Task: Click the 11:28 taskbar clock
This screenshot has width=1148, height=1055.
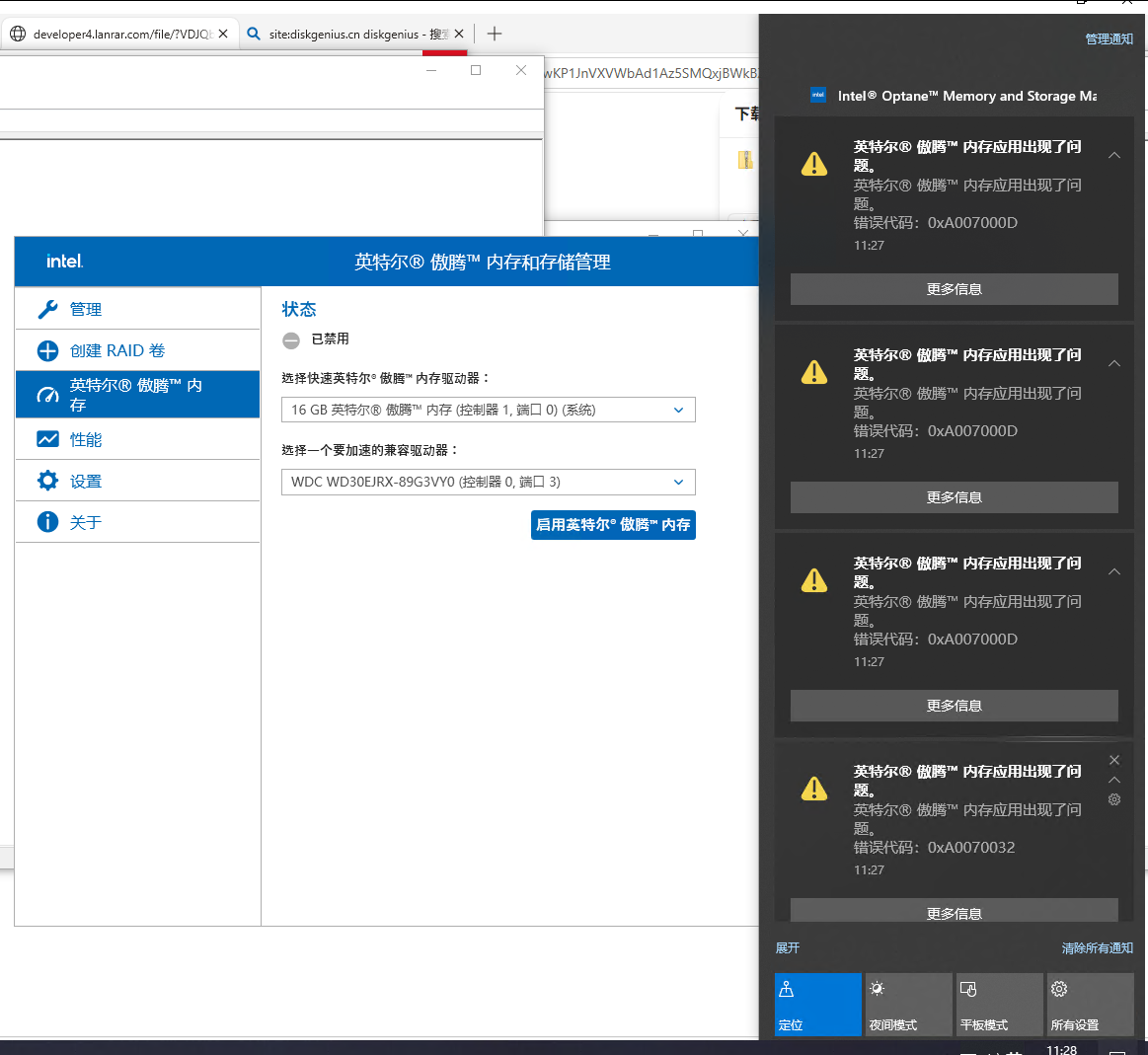Action: [1061, 1049]
